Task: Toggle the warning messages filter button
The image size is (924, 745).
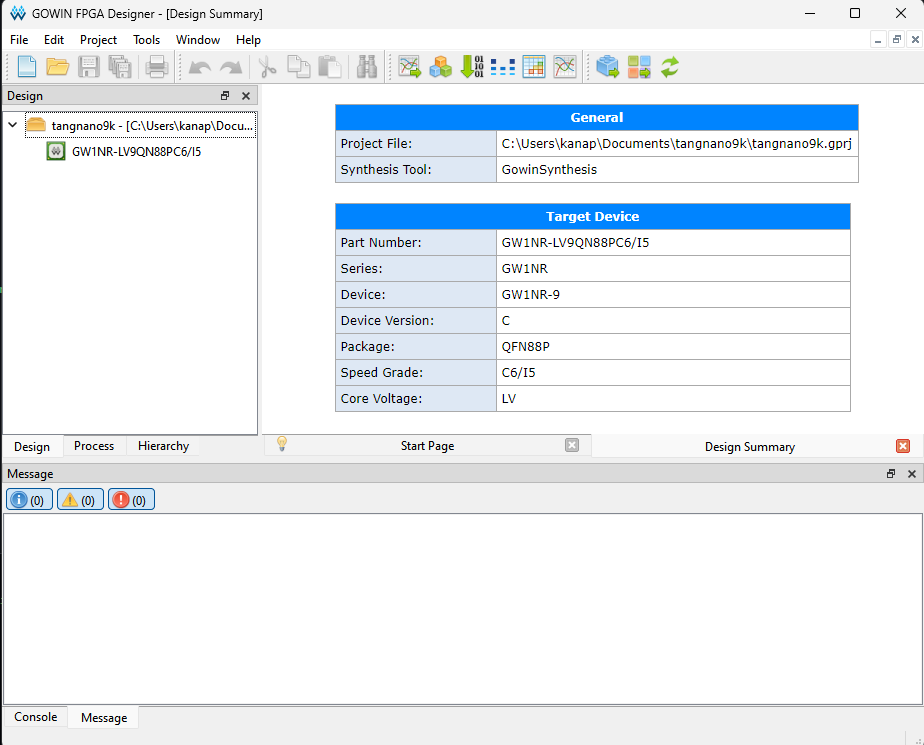Action: [x=80, y=500]
